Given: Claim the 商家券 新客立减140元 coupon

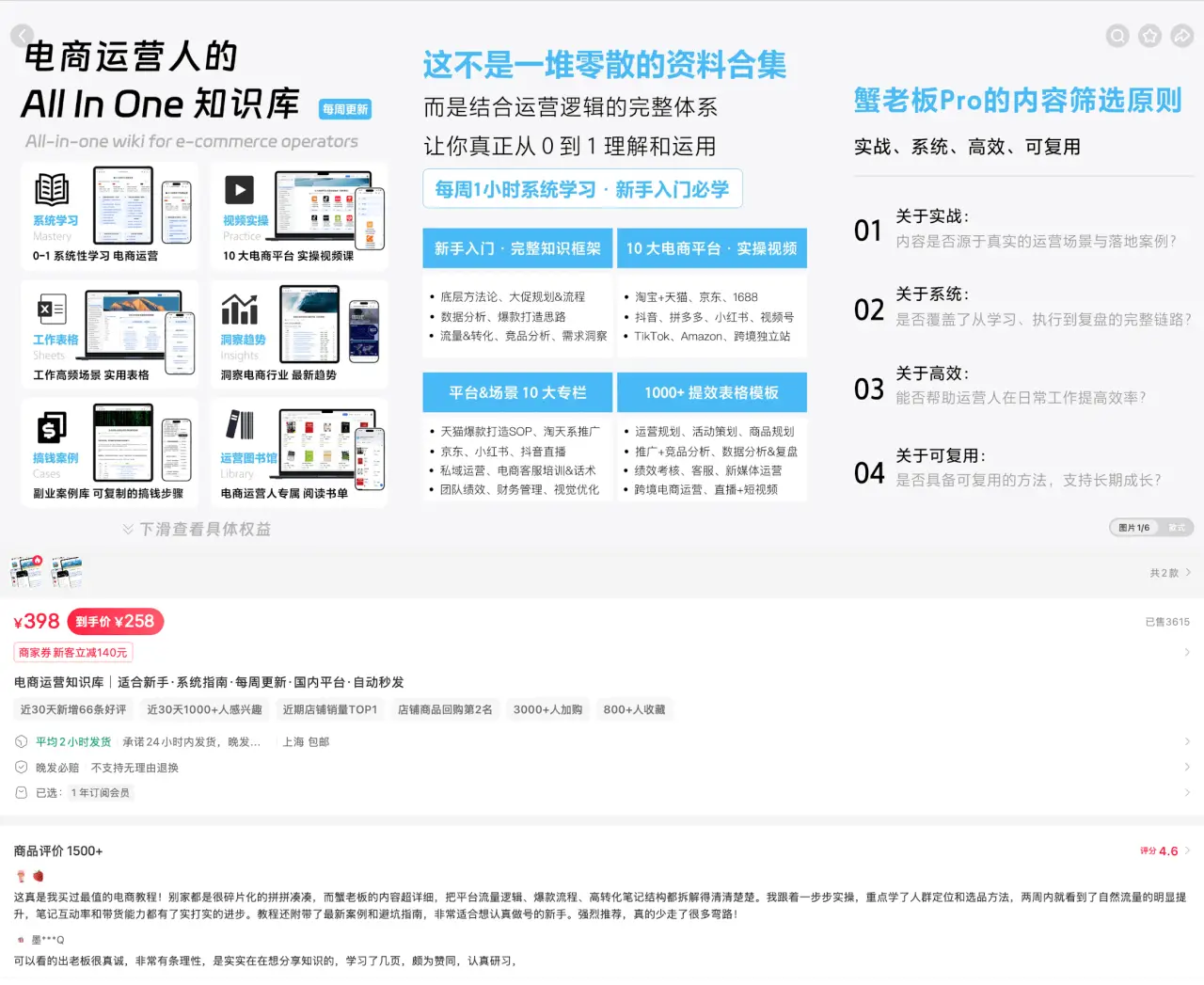Looking at the screenshot, I should pyautogui.click(x=73, y=652).
